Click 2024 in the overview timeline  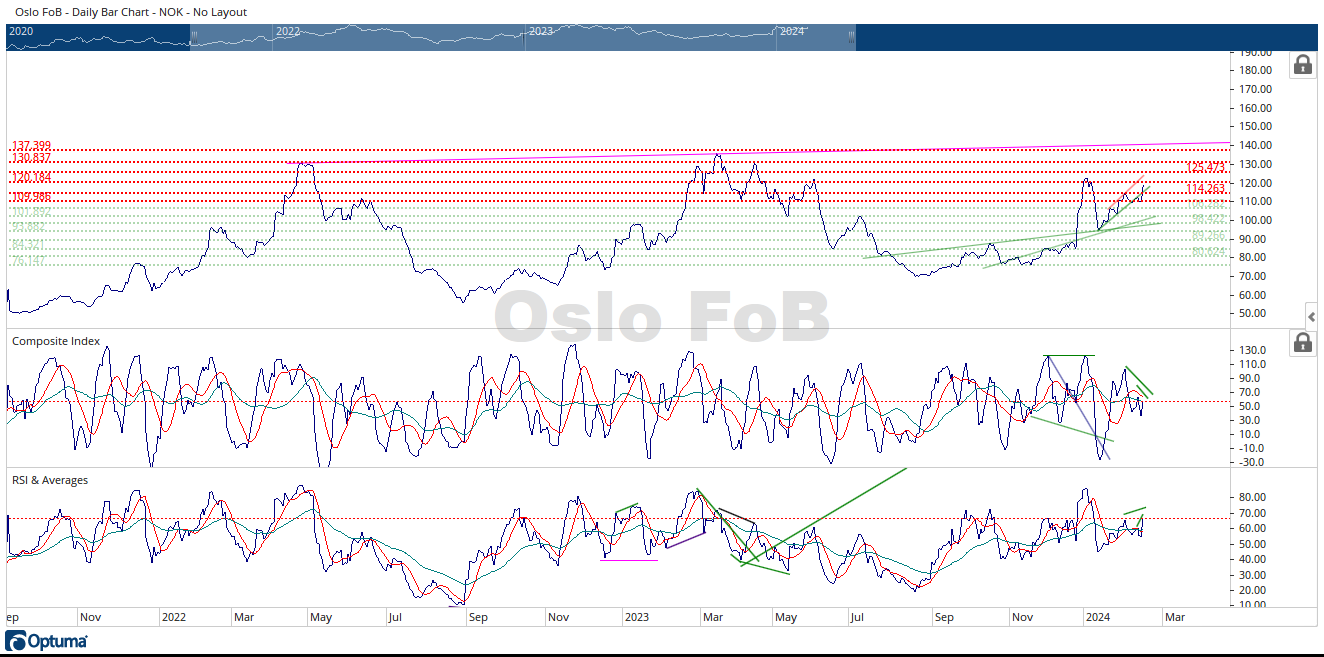pos(792,31)
